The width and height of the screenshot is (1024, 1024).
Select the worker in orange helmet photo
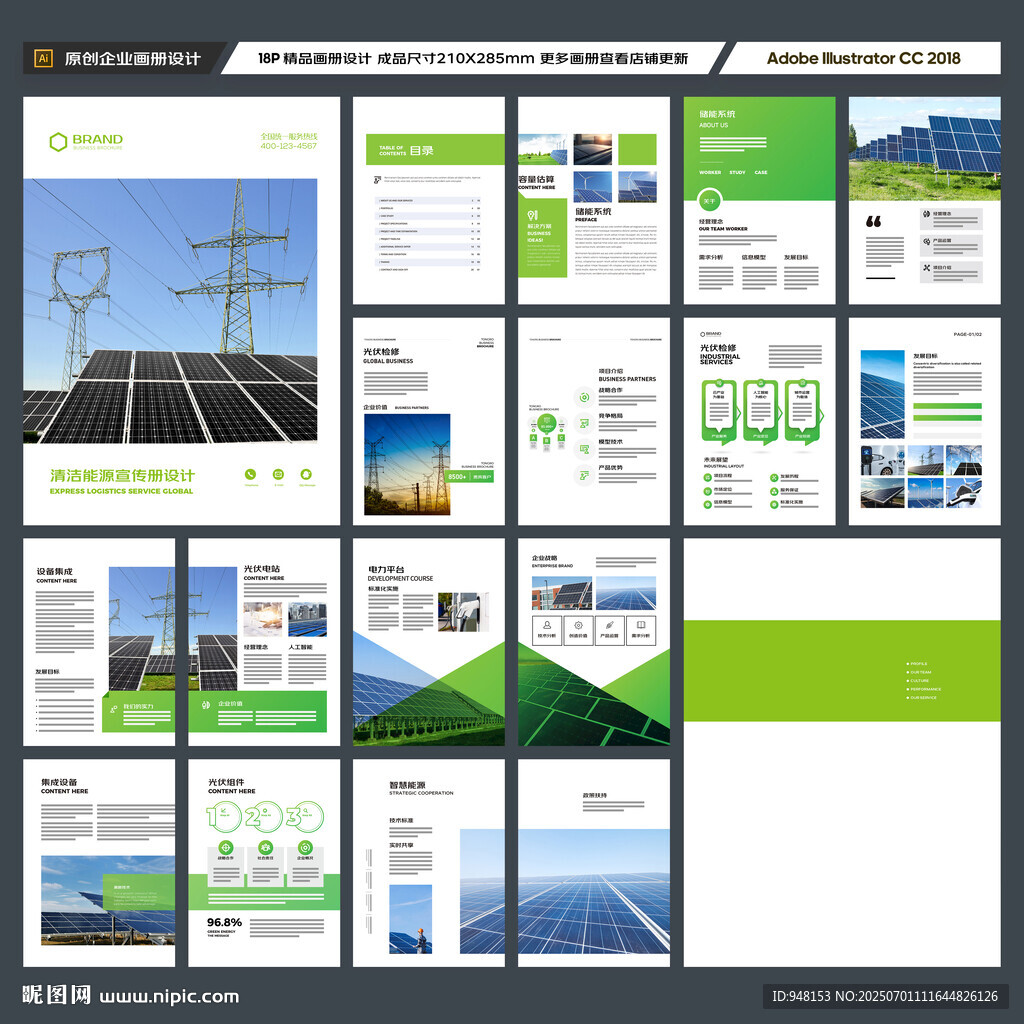[410, 919]
